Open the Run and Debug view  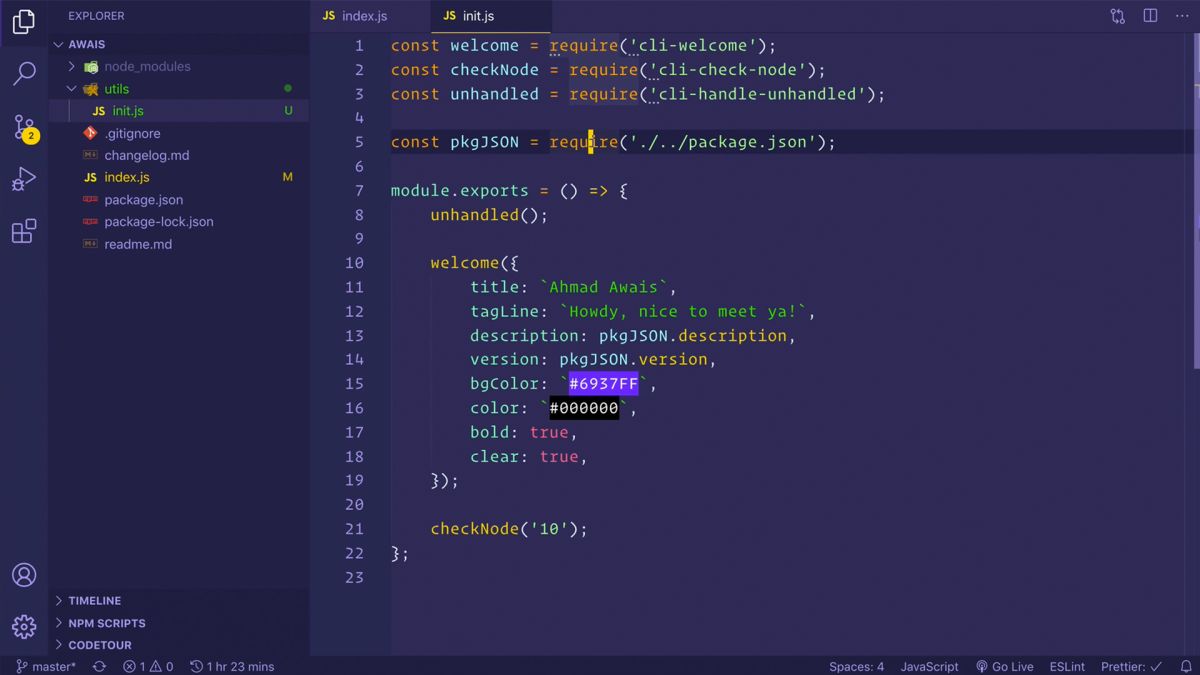pyautogui.click(x=24, y=178)
